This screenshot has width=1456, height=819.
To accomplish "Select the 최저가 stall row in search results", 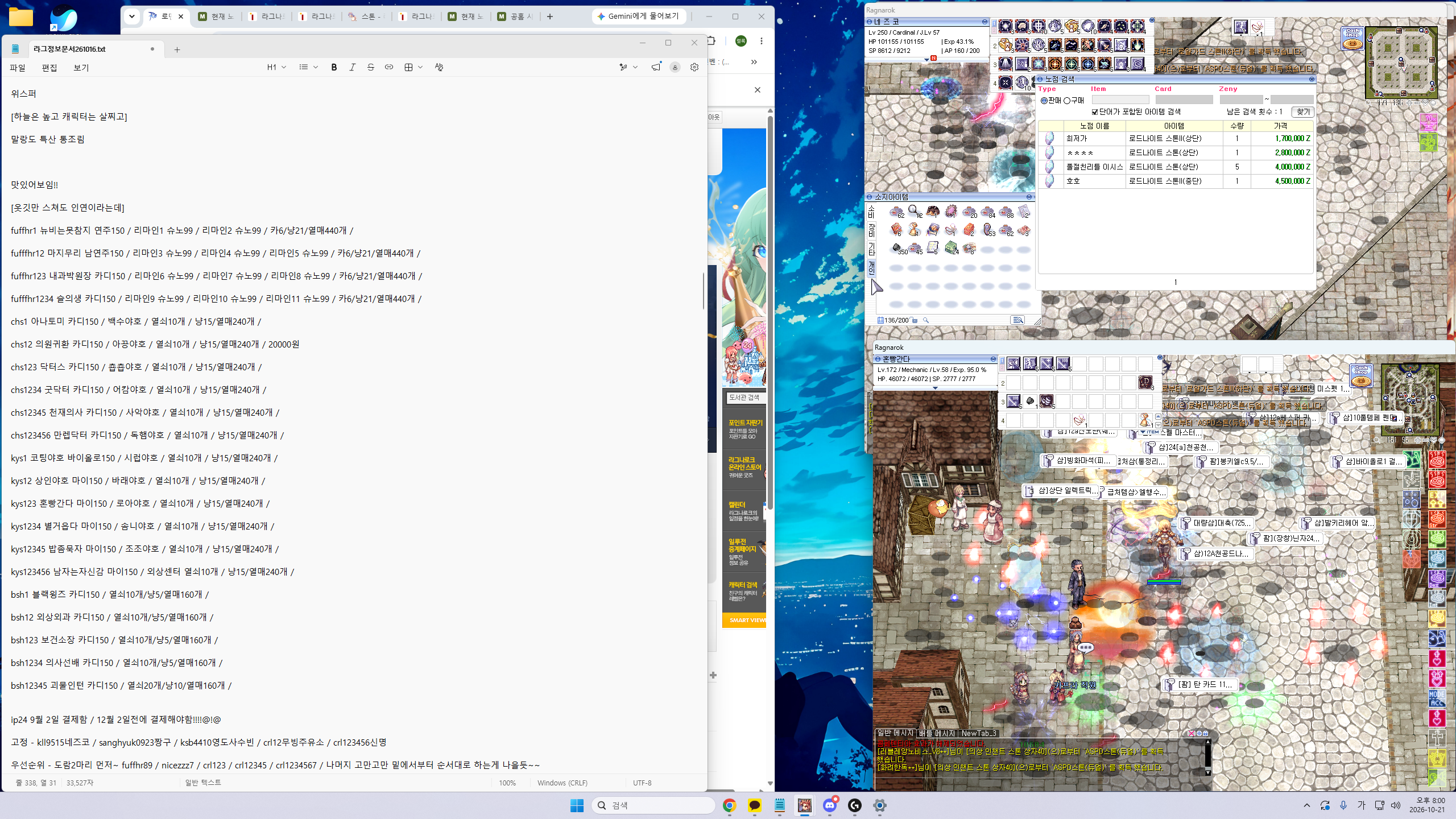I will (x=1176, y=138).
